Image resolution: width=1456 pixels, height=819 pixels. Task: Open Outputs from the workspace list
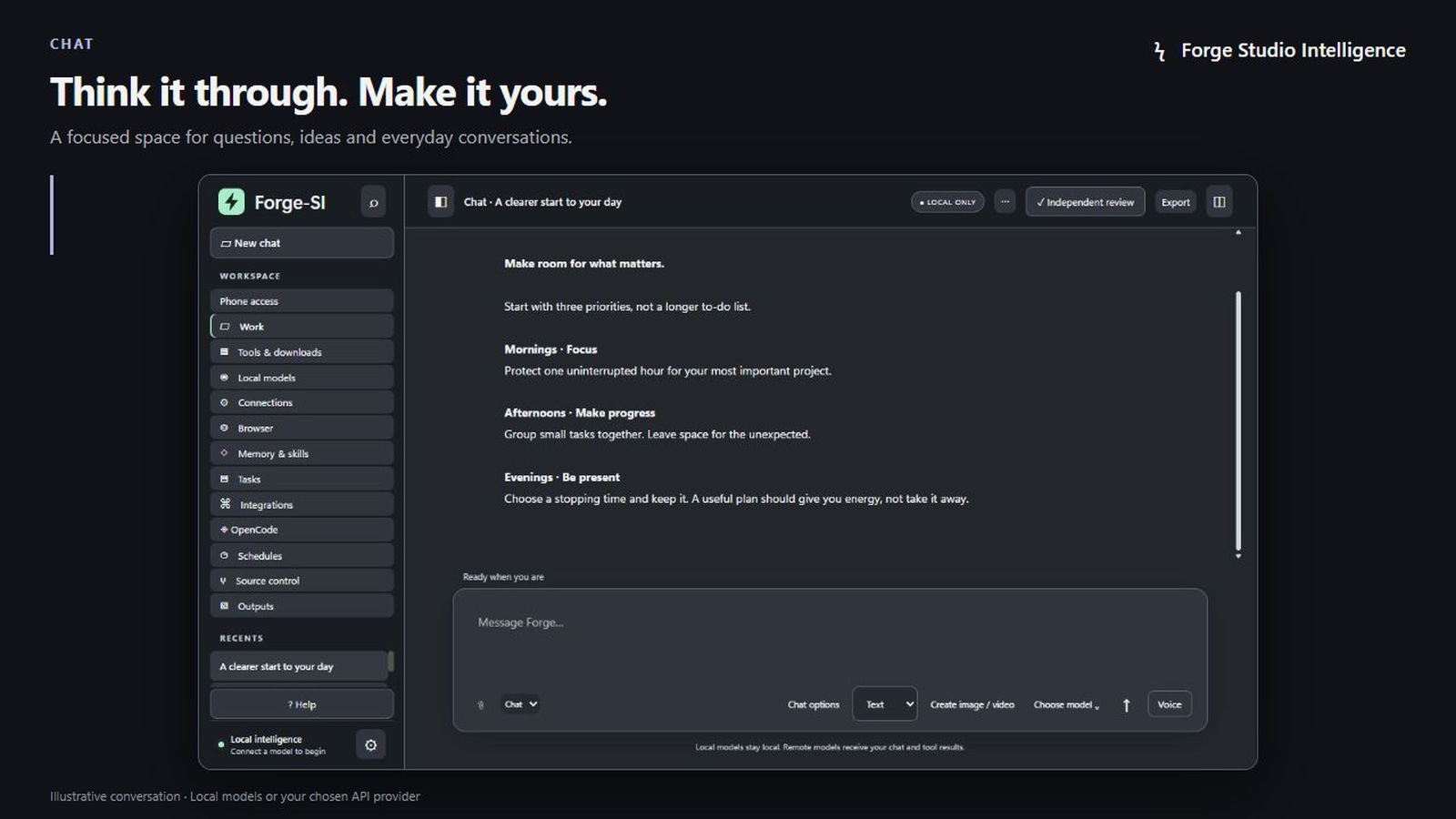click(x=302, y=606)
